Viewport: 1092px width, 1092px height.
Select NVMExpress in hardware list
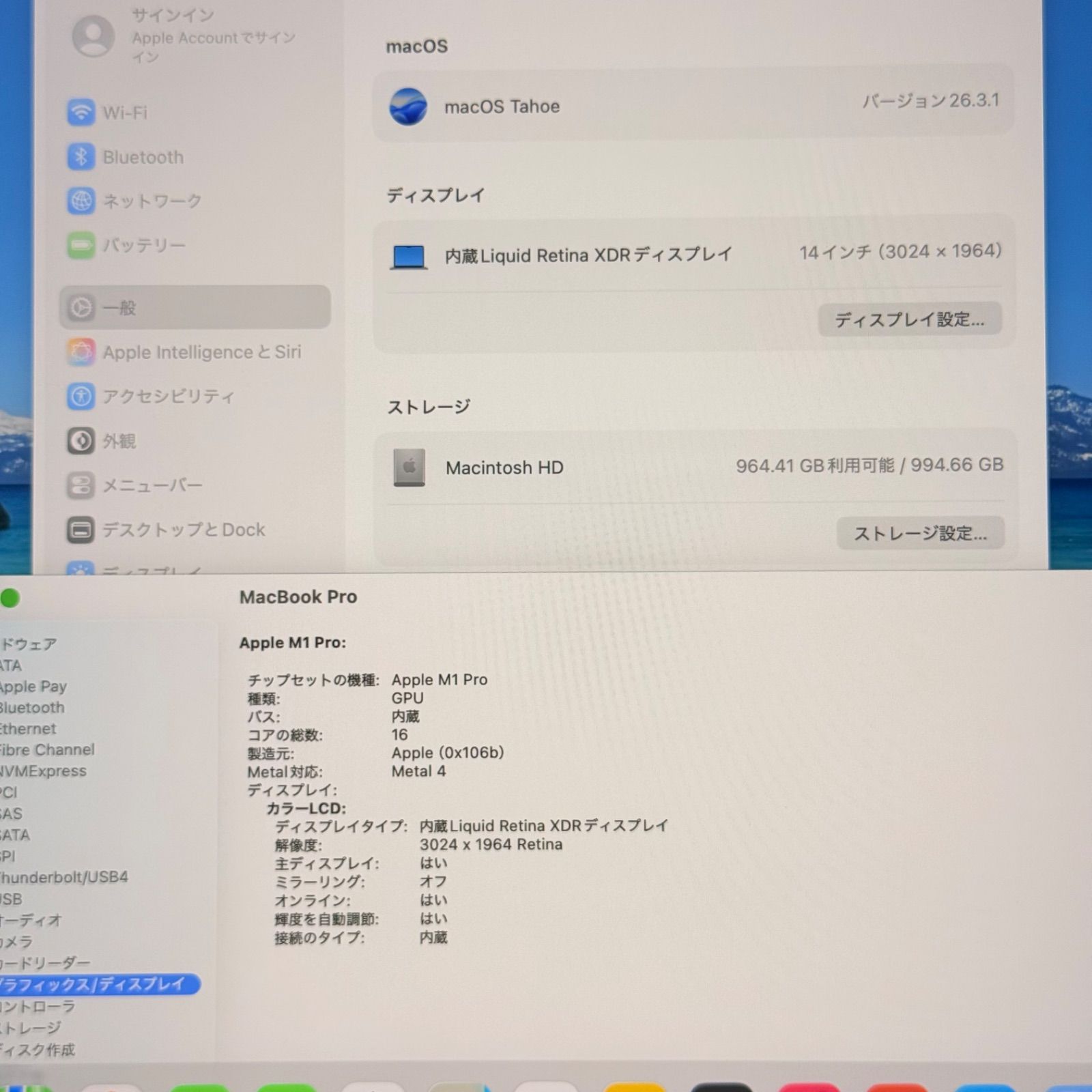coord(43,771)
